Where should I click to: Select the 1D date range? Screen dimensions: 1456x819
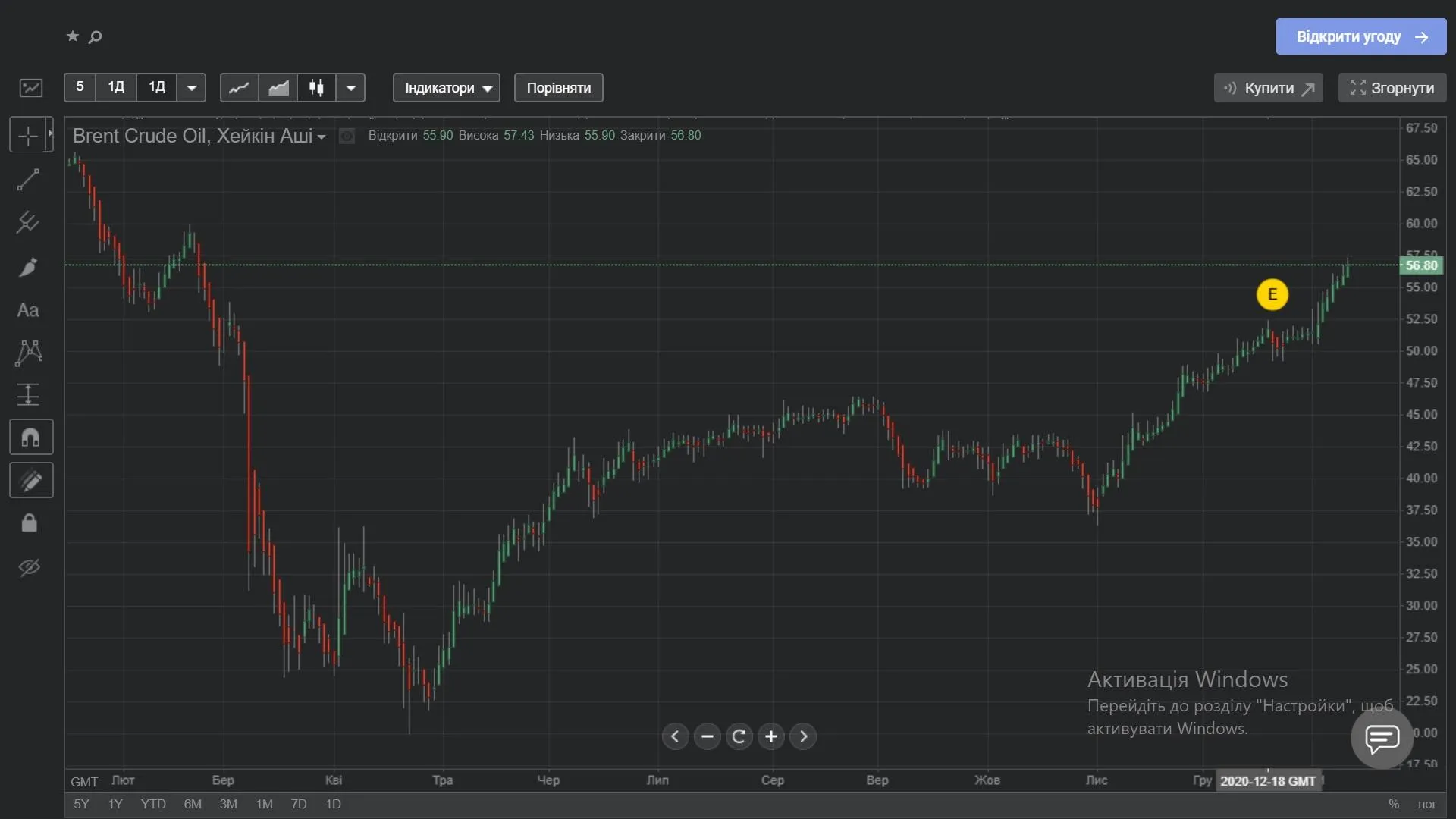pos(333,804)
